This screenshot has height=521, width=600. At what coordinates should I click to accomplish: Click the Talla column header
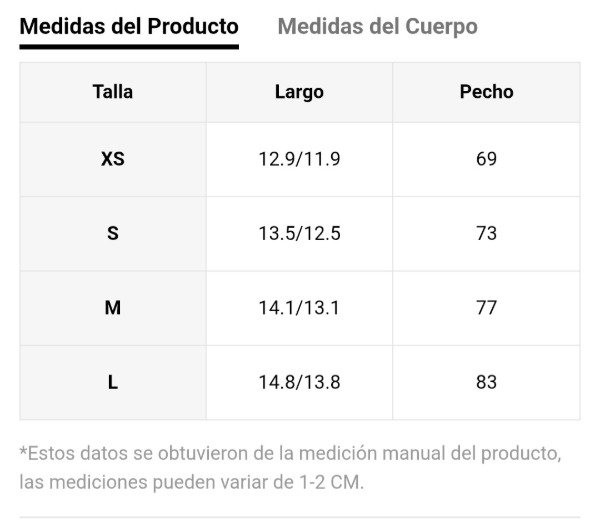coord(113,92)
